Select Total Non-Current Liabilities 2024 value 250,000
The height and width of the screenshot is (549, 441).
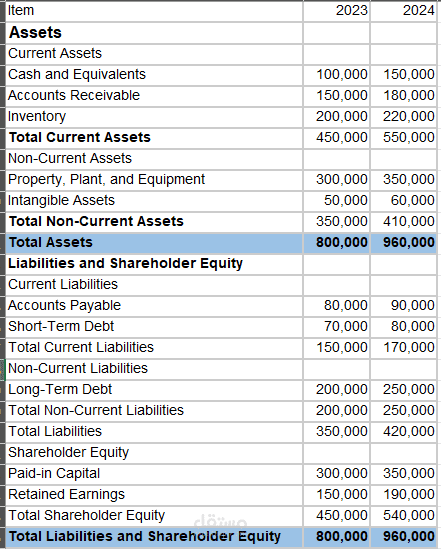click(404, 411)
